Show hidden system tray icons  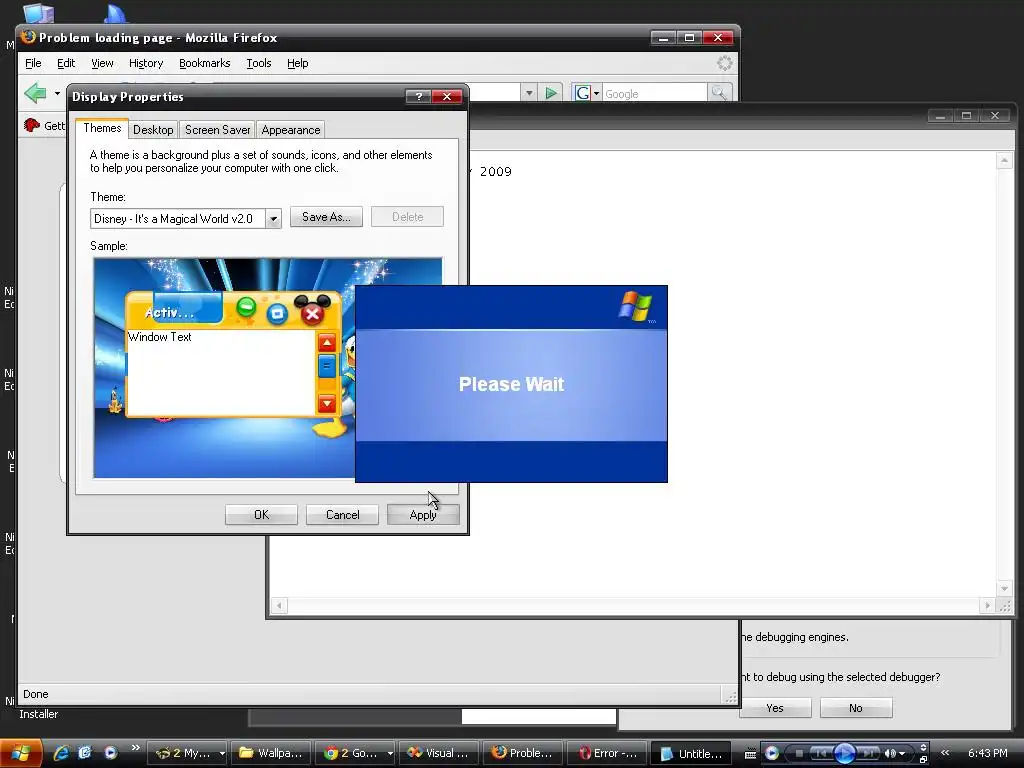pyautogui.click(x=944, y=753)
